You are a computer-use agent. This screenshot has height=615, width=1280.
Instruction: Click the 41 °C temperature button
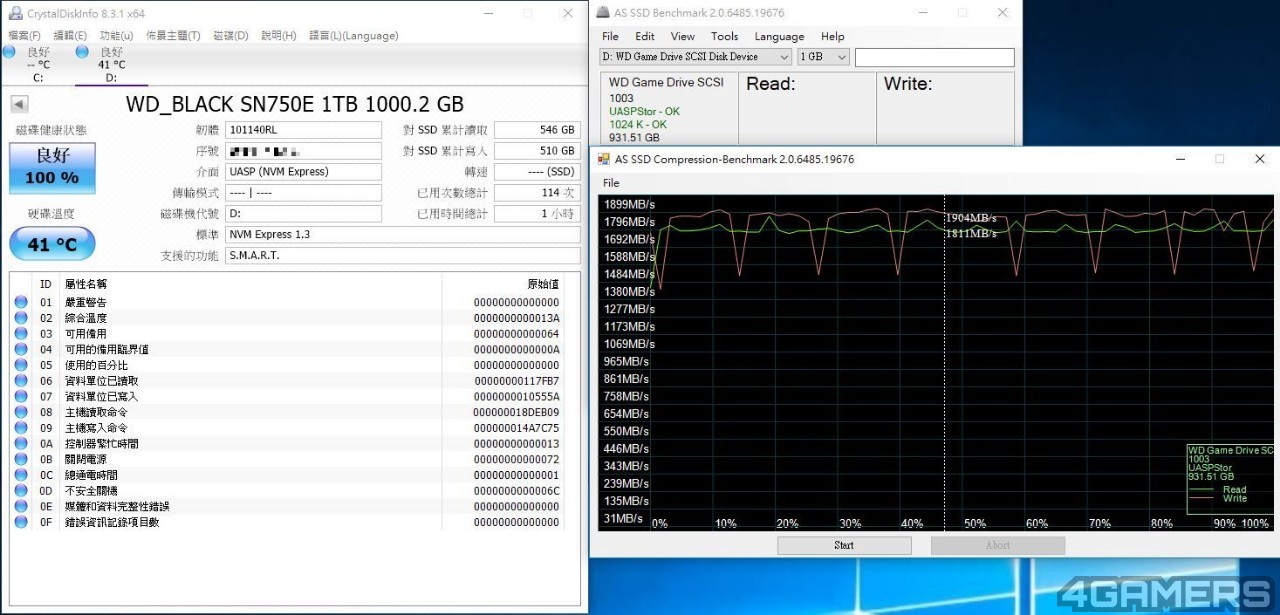pos(52,244)
